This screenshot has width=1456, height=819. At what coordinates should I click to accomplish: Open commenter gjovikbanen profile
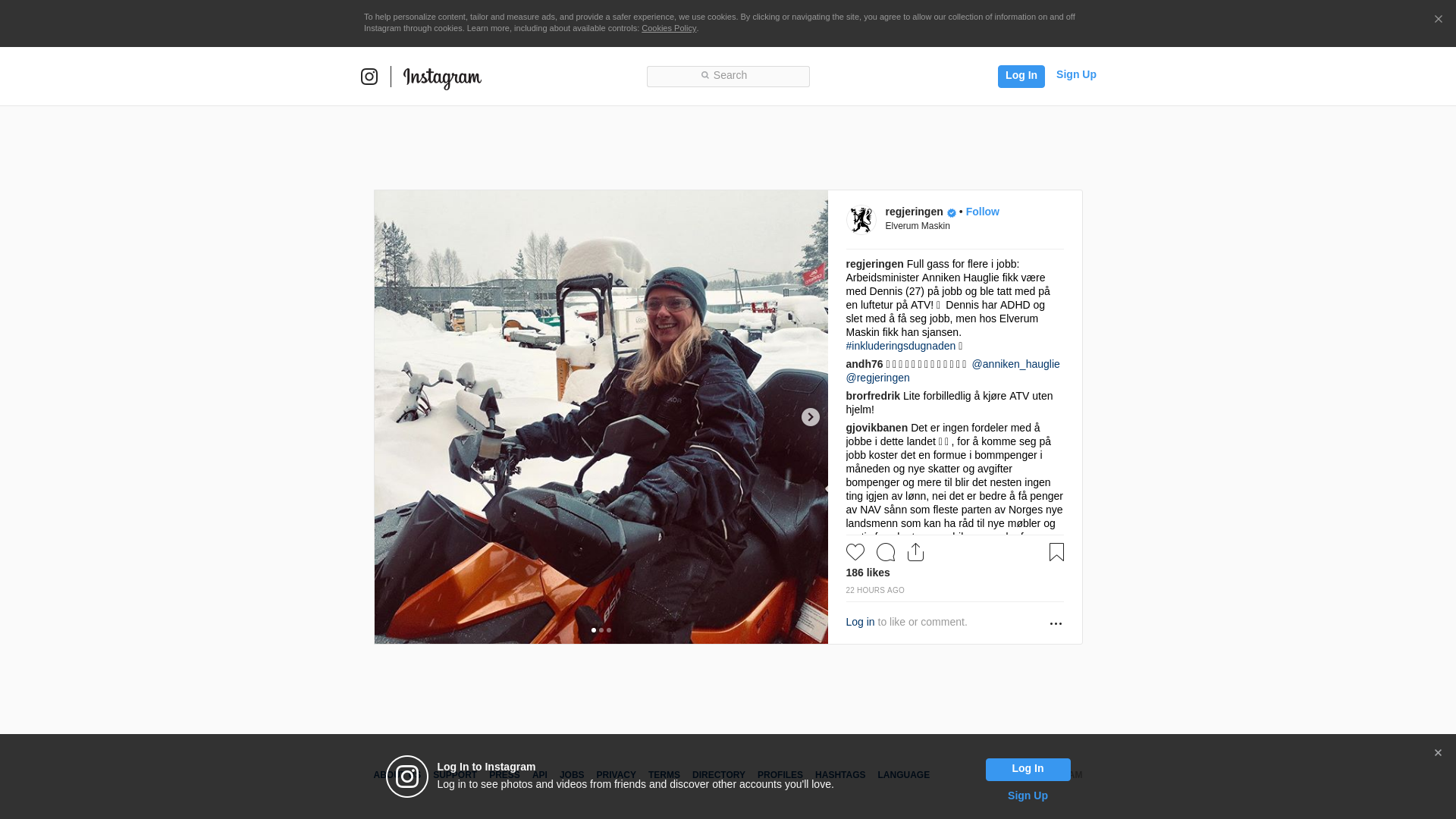[x=876, y=428]
